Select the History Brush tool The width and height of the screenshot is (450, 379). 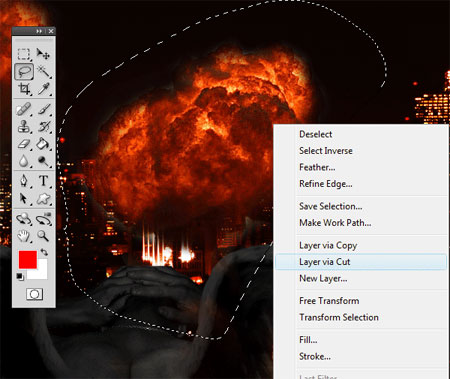coord(43,127)
